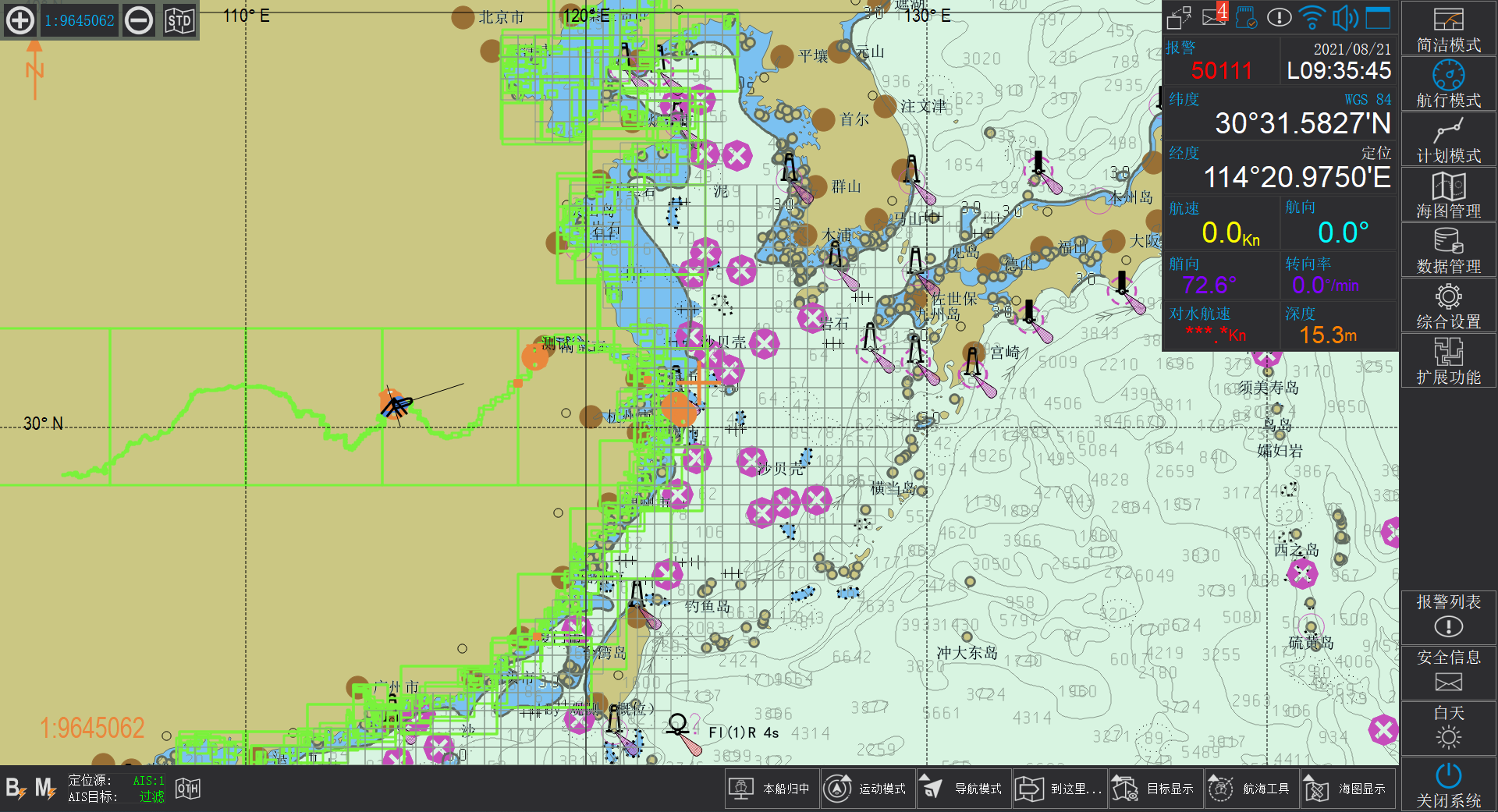Click the screen switch icon in top bar

[x=1179, y=16]
